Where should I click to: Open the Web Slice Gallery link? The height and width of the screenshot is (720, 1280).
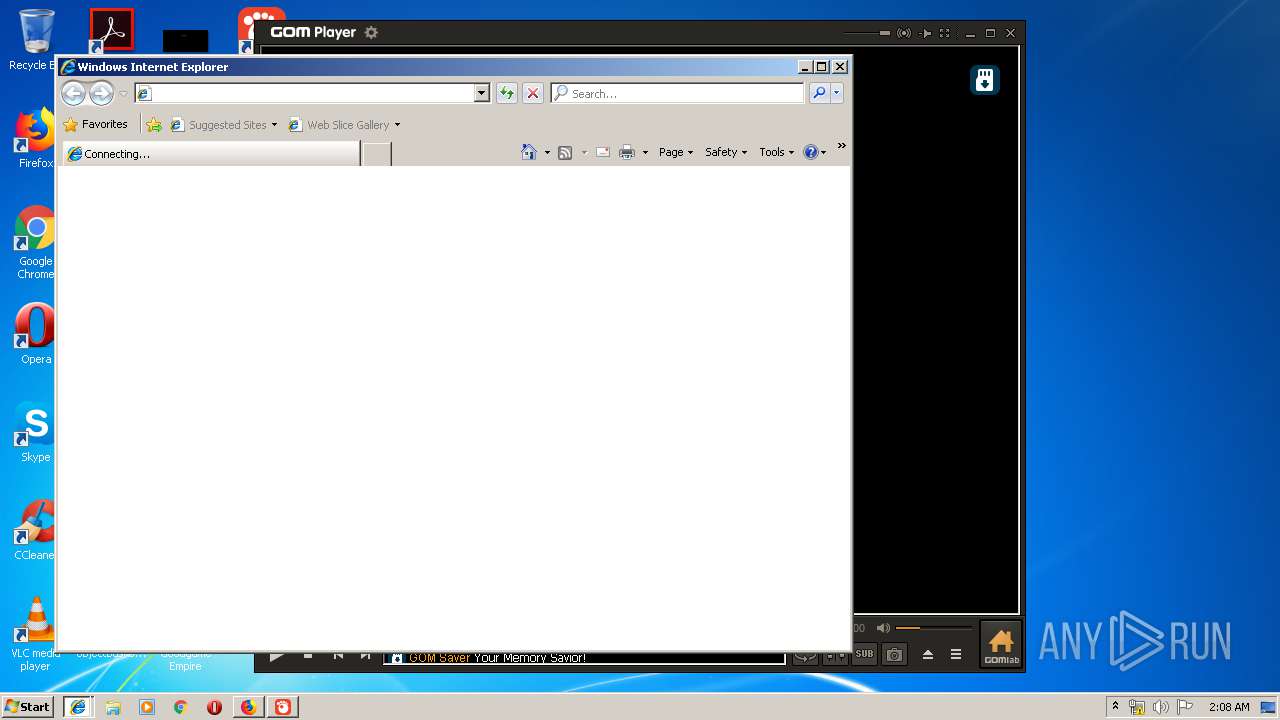pyautogui.click(x=339, y=125)
